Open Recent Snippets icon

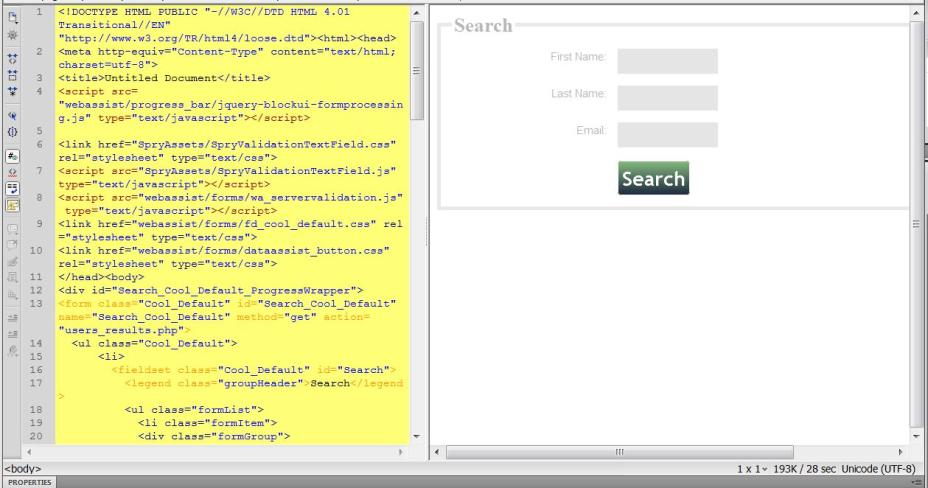(12, 277)
